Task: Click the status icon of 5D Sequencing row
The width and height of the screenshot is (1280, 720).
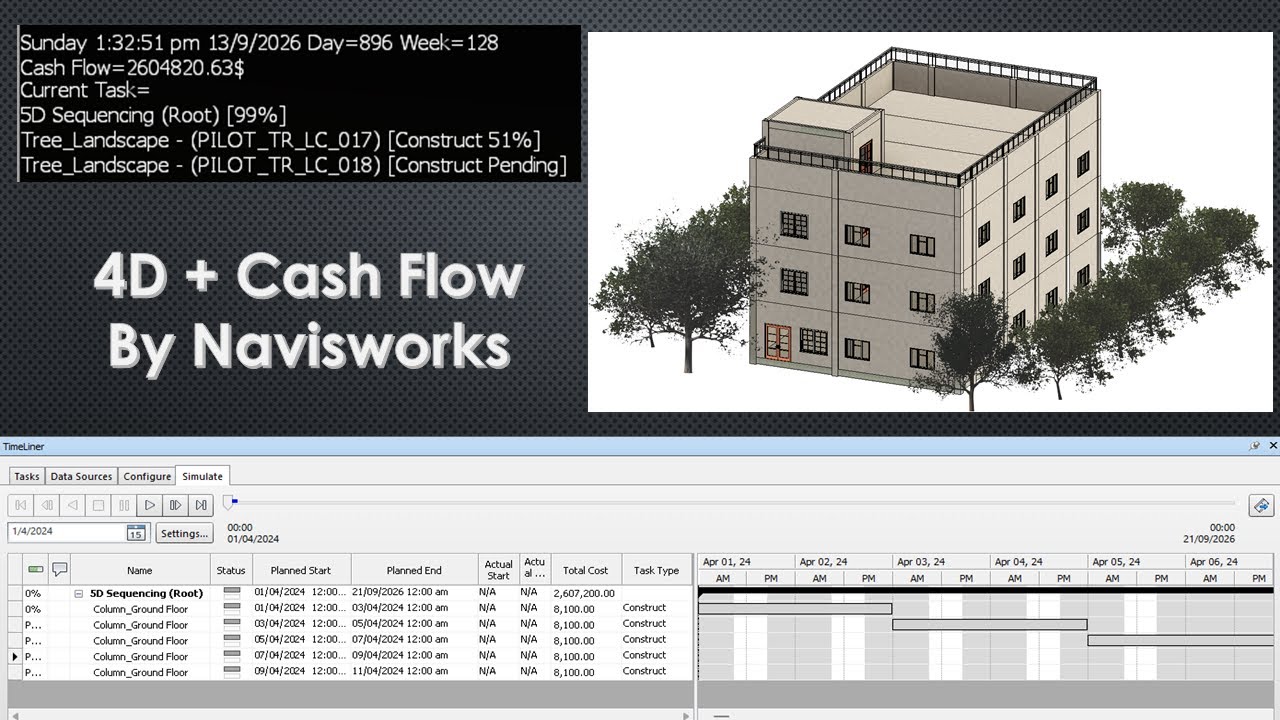Action: (x=232, y=592)
